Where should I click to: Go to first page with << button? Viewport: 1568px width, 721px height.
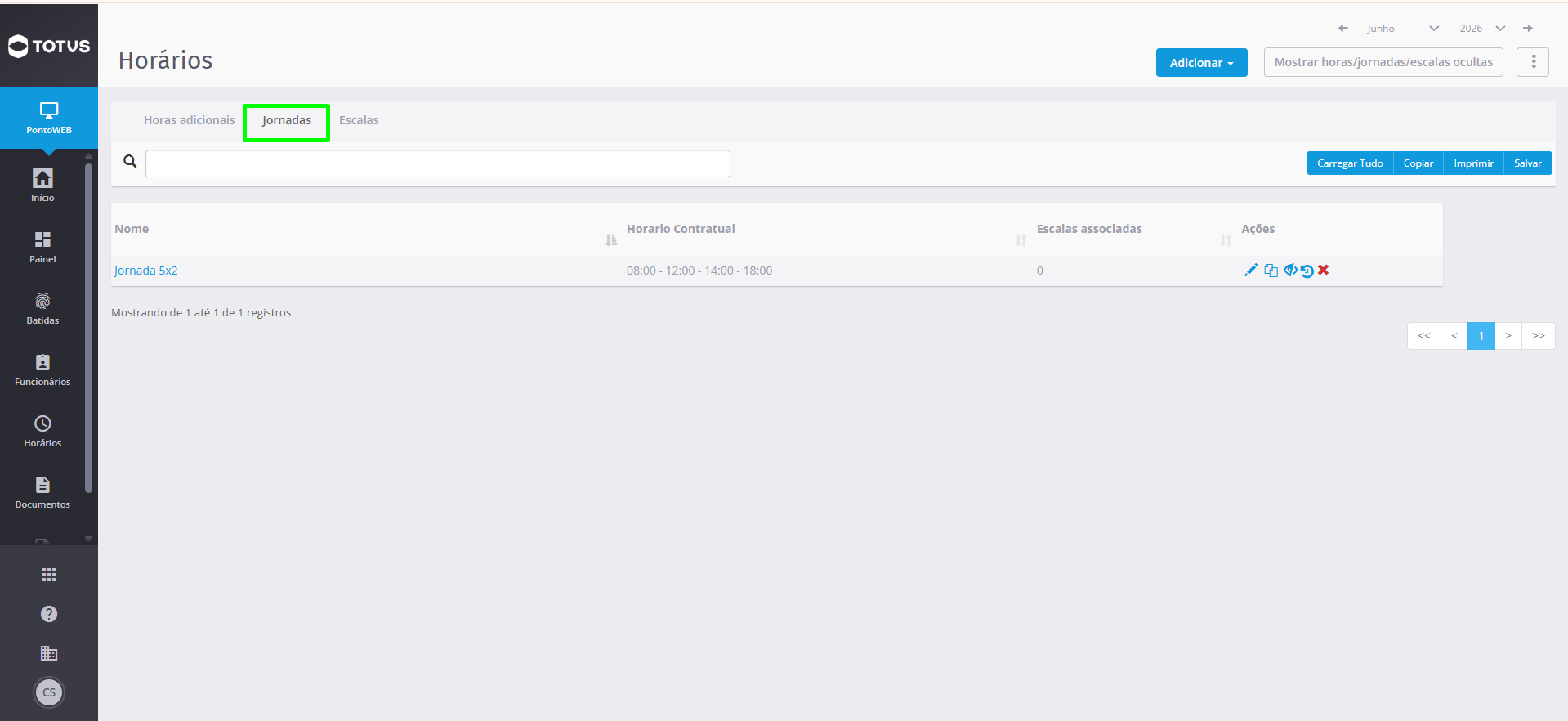1424,336
